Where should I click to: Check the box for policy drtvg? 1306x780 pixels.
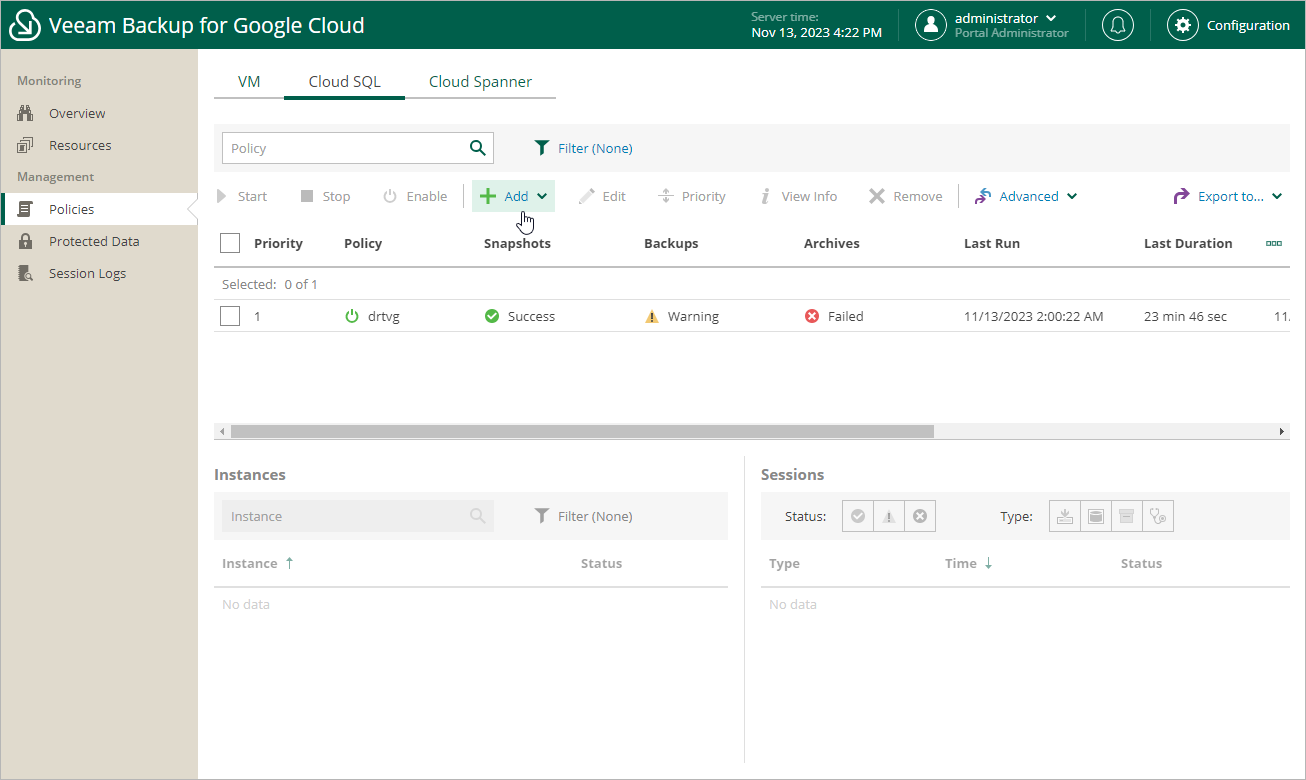[230, 316]
